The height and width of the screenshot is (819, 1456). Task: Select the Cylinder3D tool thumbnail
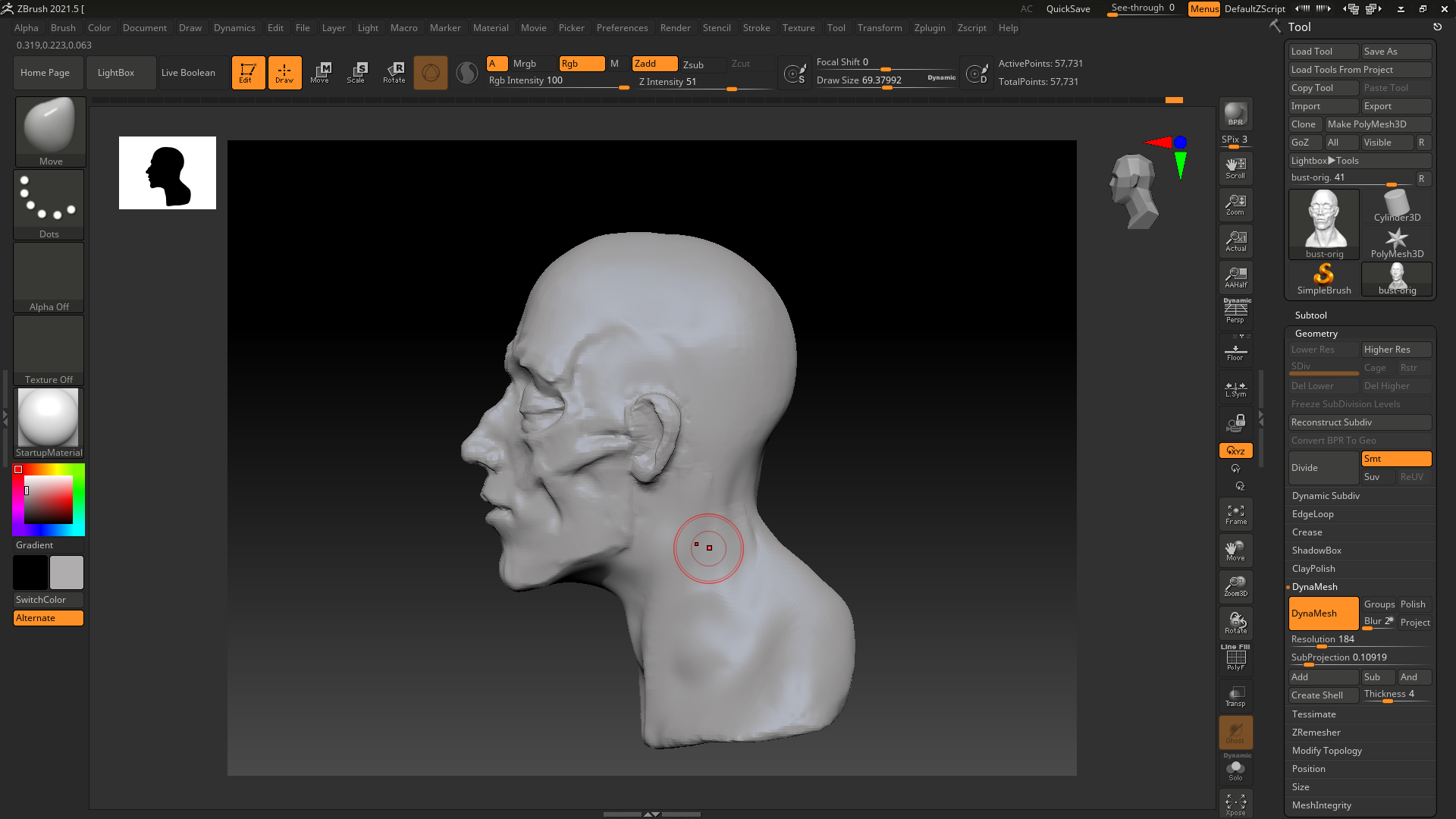point(1396,206)
